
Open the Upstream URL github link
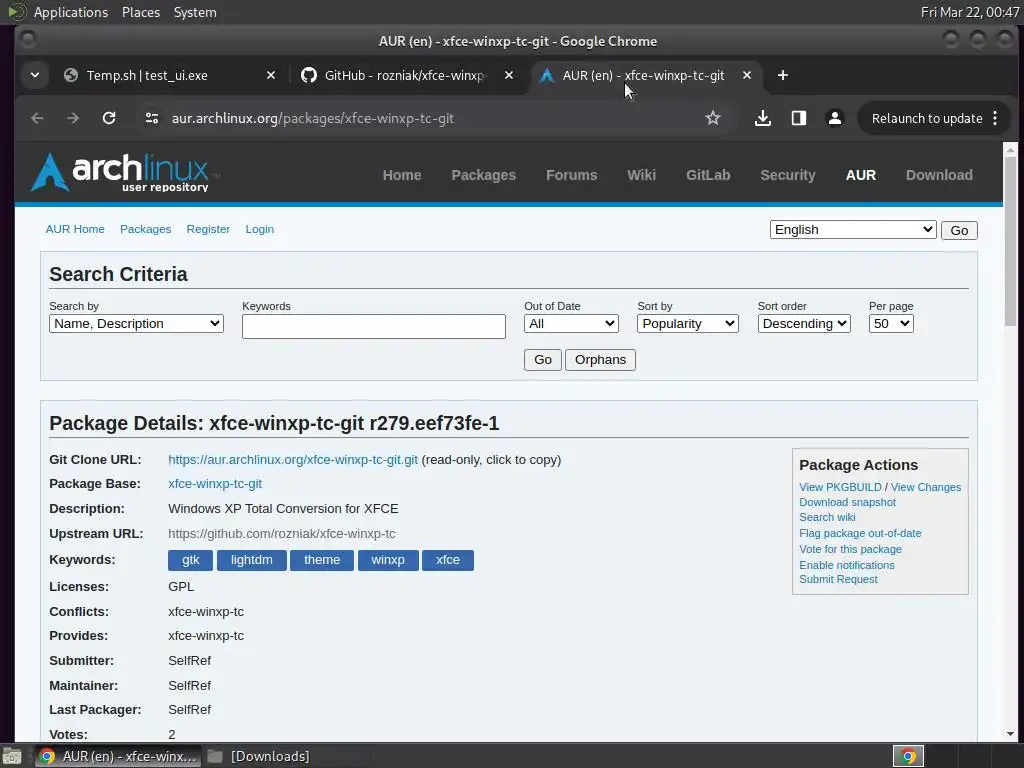coord(281,534)
